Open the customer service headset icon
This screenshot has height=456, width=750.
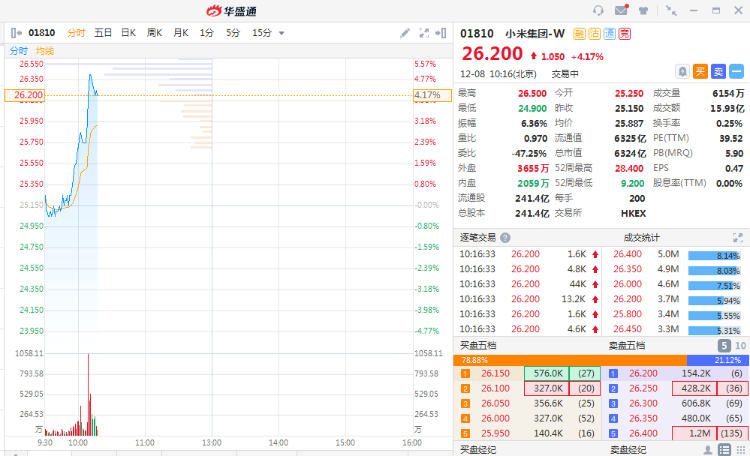(x=598, y=10)
